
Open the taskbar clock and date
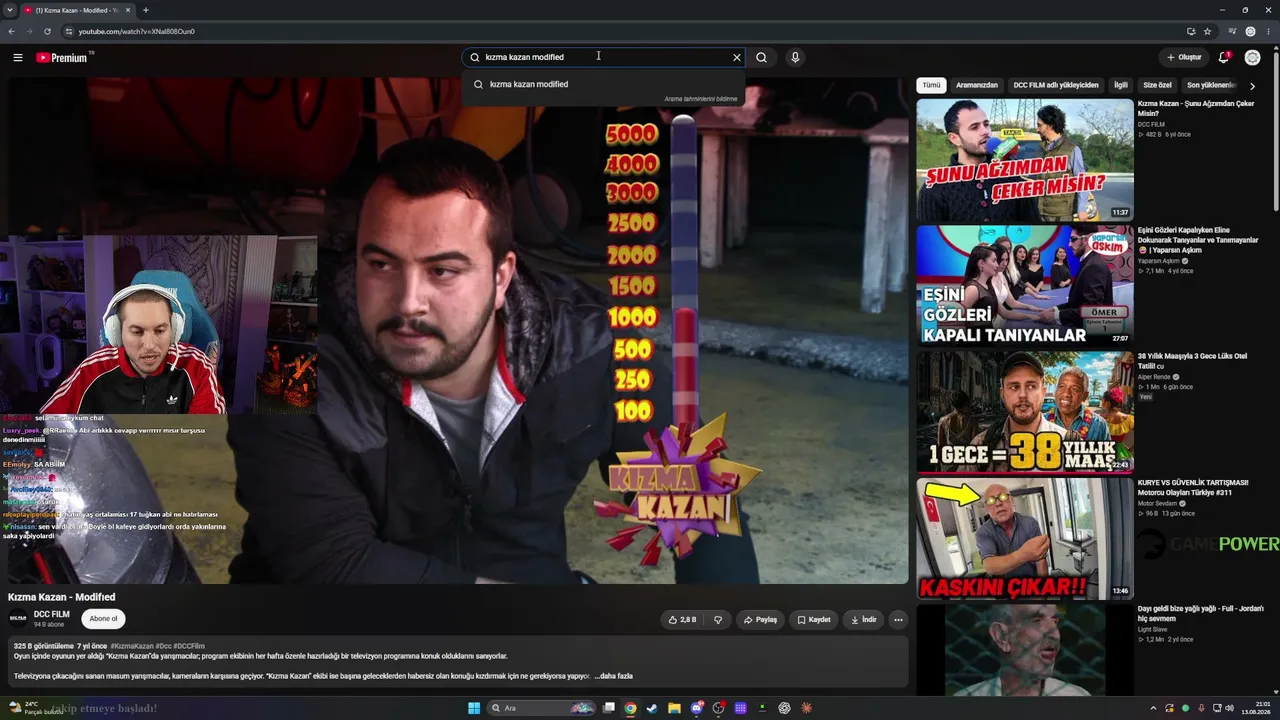click(1255, 708)
